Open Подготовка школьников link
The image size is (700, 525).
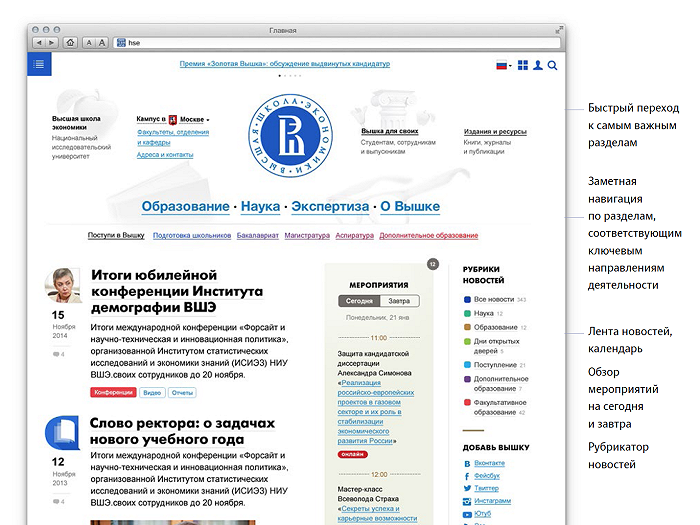tap(192, 235)
